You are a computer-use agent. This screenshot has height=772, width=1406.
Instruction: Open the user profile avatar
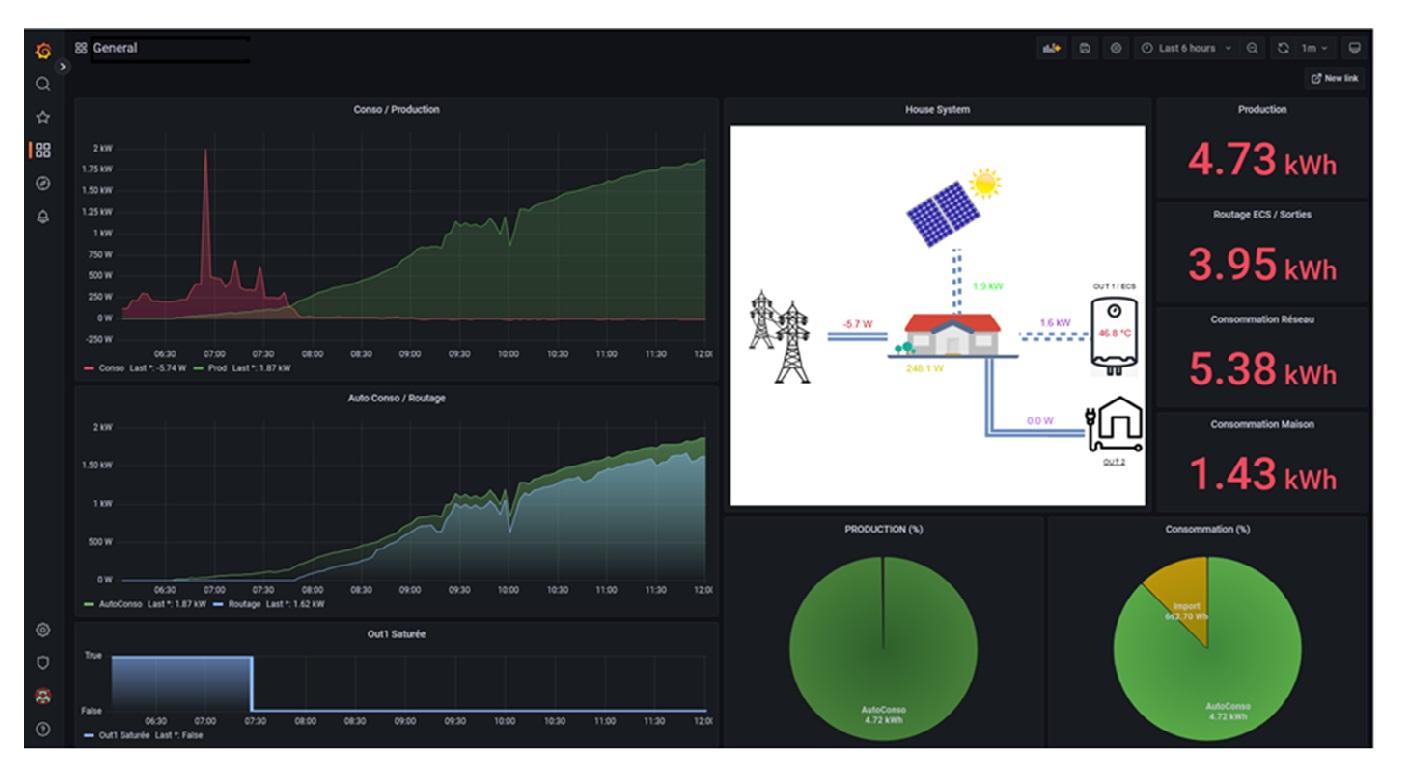click(x=43, y=695)
